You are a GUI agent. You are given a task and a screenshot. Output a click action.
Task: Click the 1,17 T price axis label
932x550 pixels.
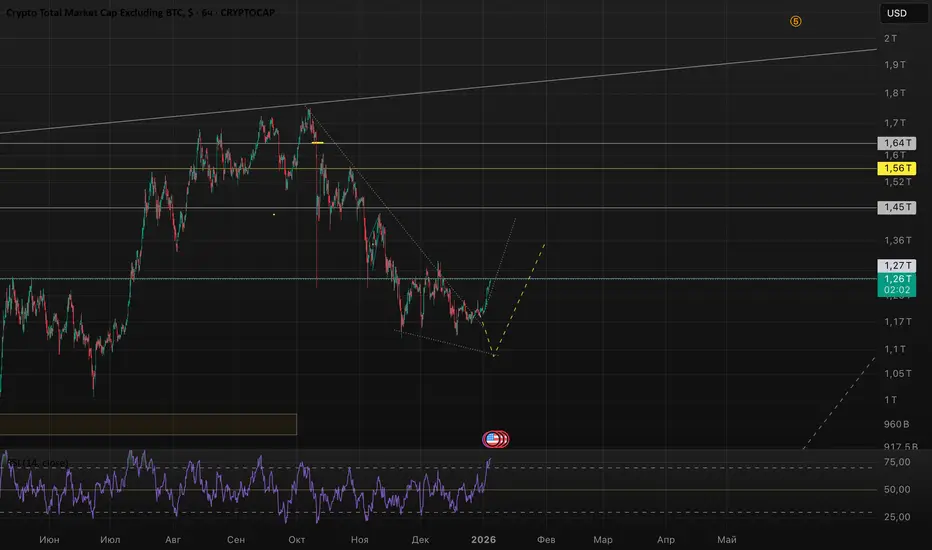pyautogui.click(x=897, y=321)
